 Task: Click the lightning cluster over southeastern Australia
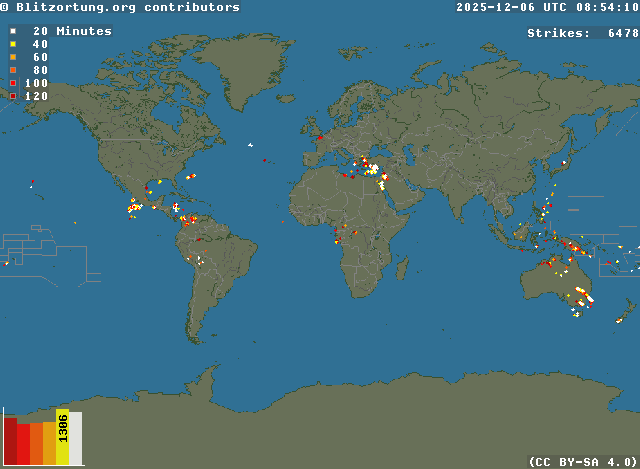[581, 296]
